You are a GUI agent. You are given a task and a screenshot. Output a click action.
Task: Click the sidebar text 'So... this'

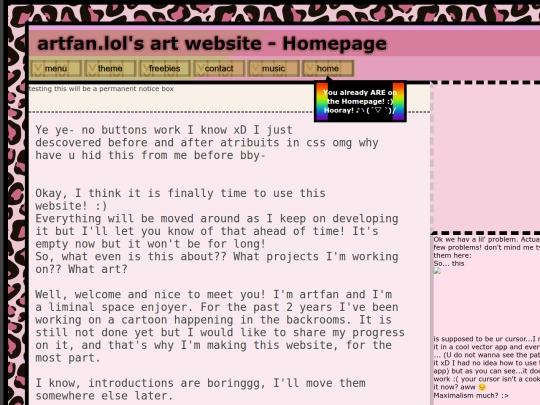pos(449,263)
